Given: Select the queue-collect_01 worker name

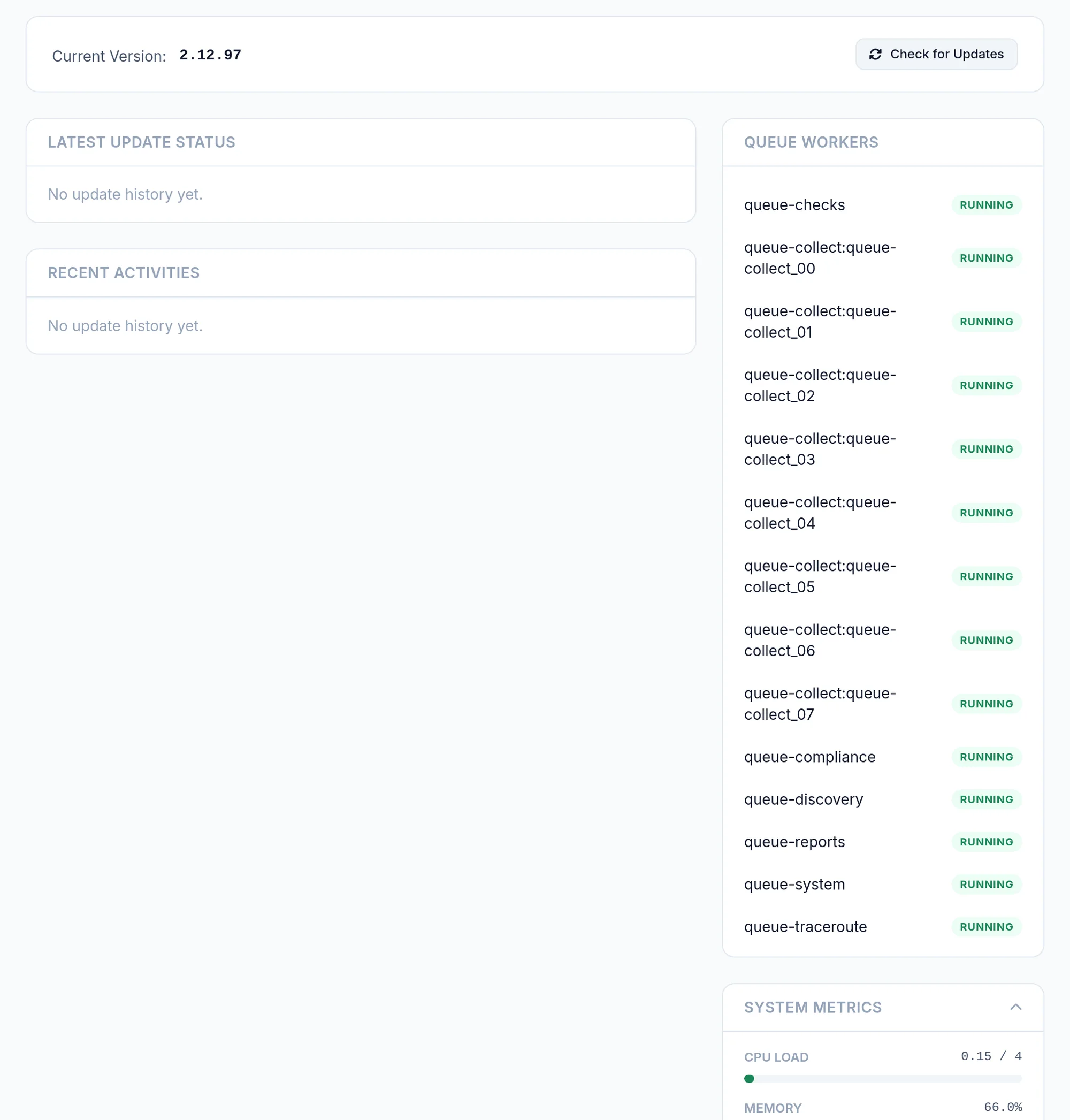Looking at the screenshot, I should click(x=820, y=322).
